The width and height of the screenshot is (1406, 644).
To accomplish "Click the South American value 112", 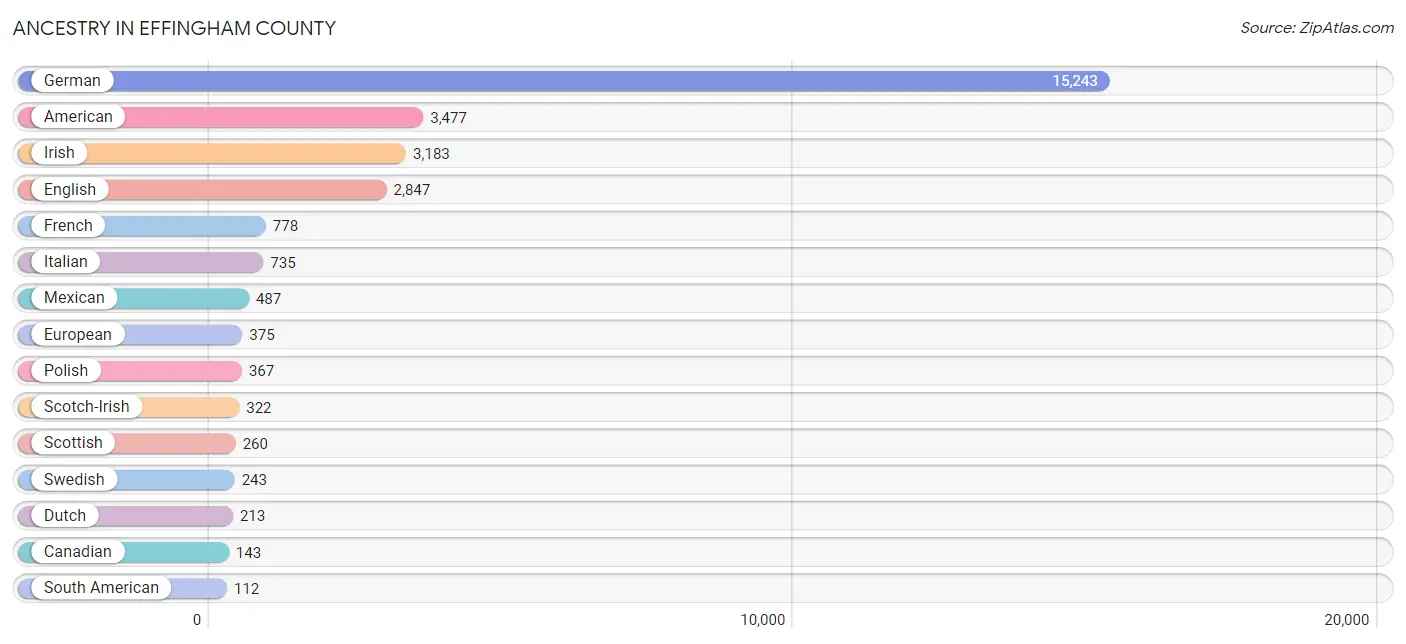I will (x=247, y=589).
